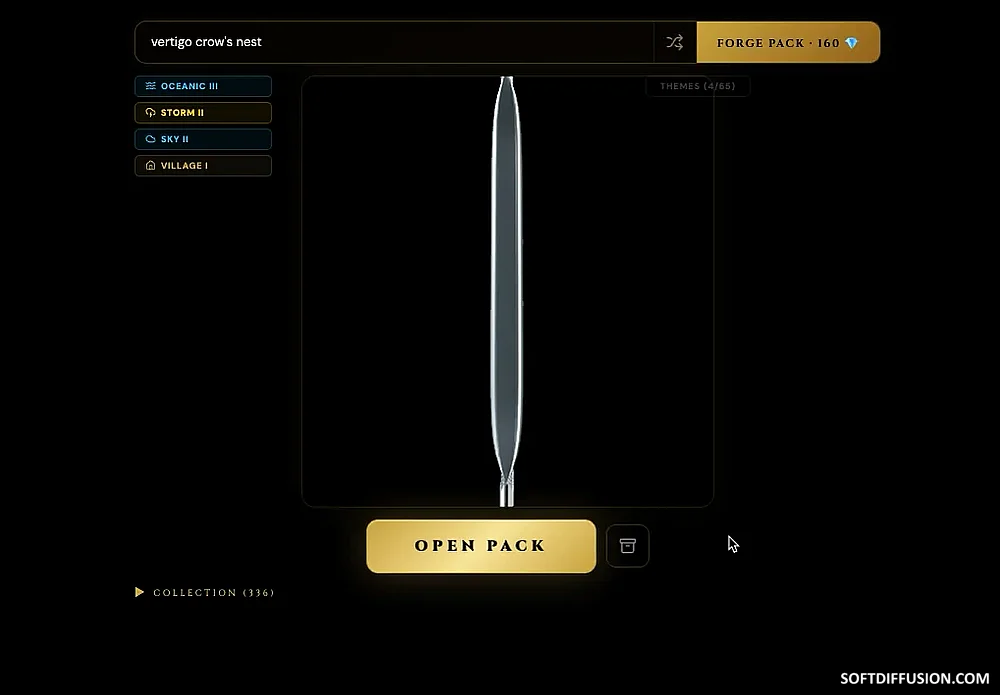Expand the Collection triangle arrow
The width and height of the screenshot is (1000, 695).
(x=140, y=592)
